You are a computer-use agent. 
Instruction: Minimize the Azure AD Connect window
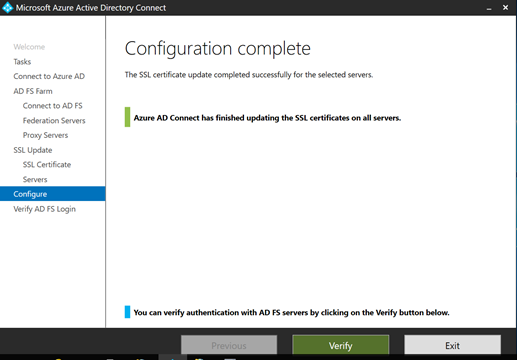pyautogui.click(x=489, y=8)
